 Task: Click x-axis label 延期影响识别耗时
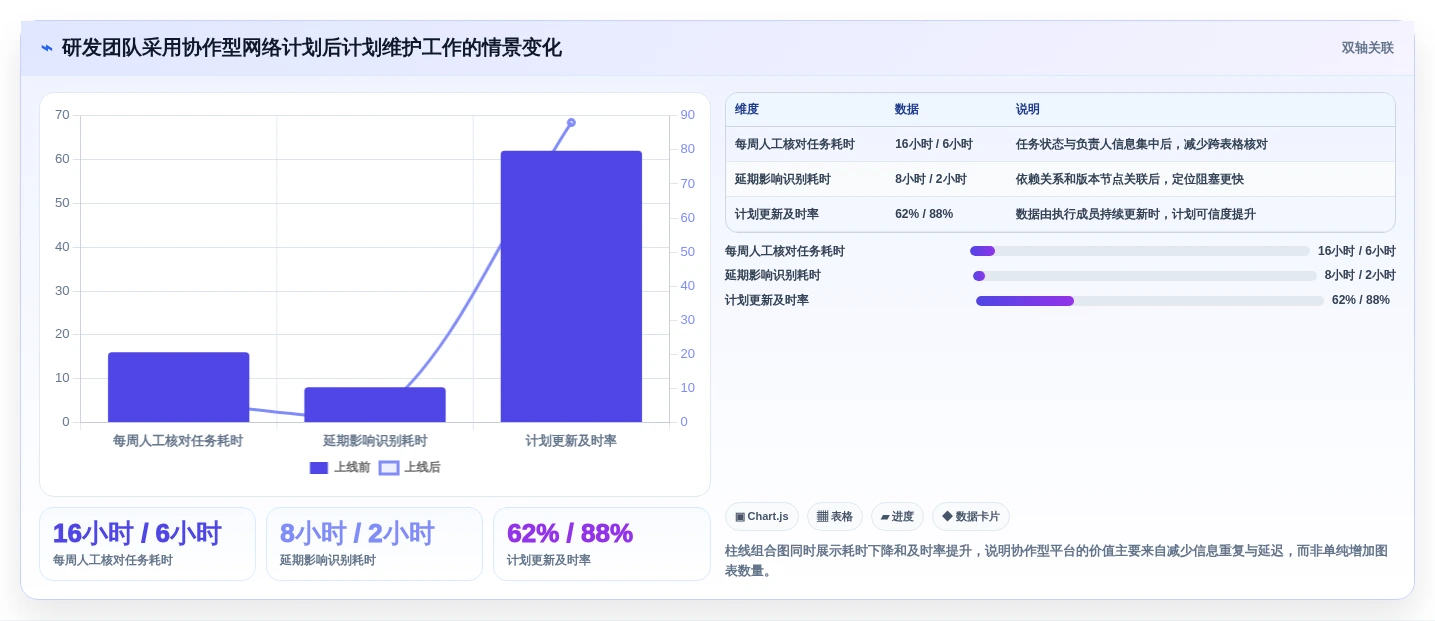[x=375, y=441]
